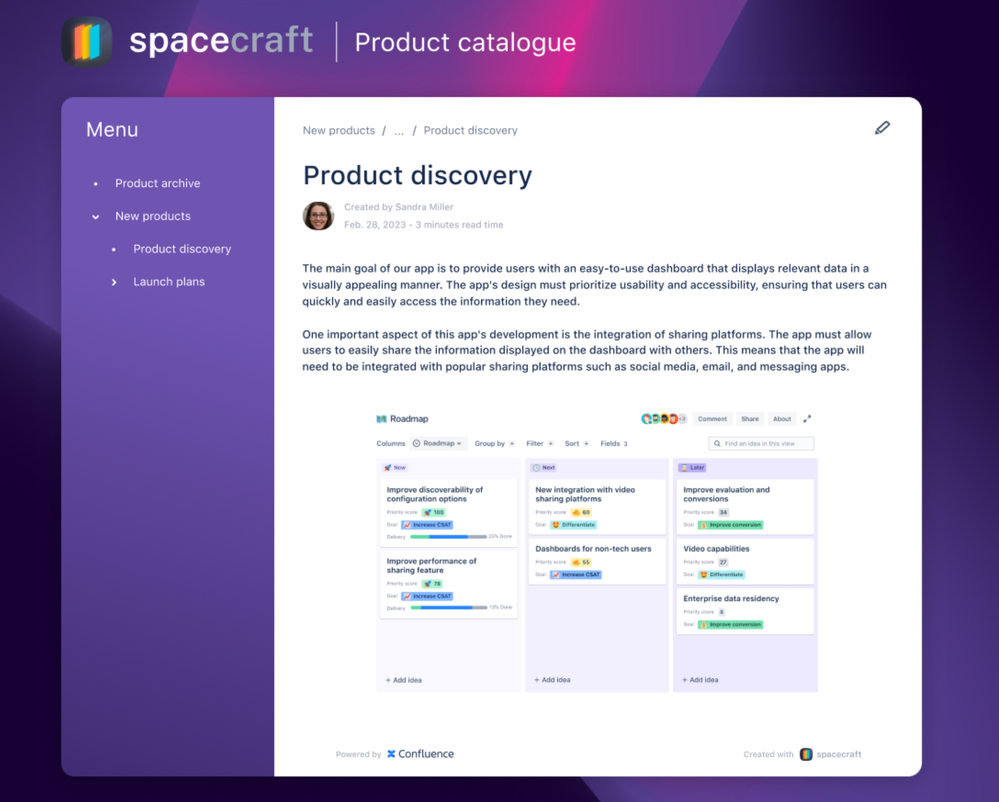999x802 pixels.
Task: Click the priority score 55 fire badge
Action: coord(581,562)
